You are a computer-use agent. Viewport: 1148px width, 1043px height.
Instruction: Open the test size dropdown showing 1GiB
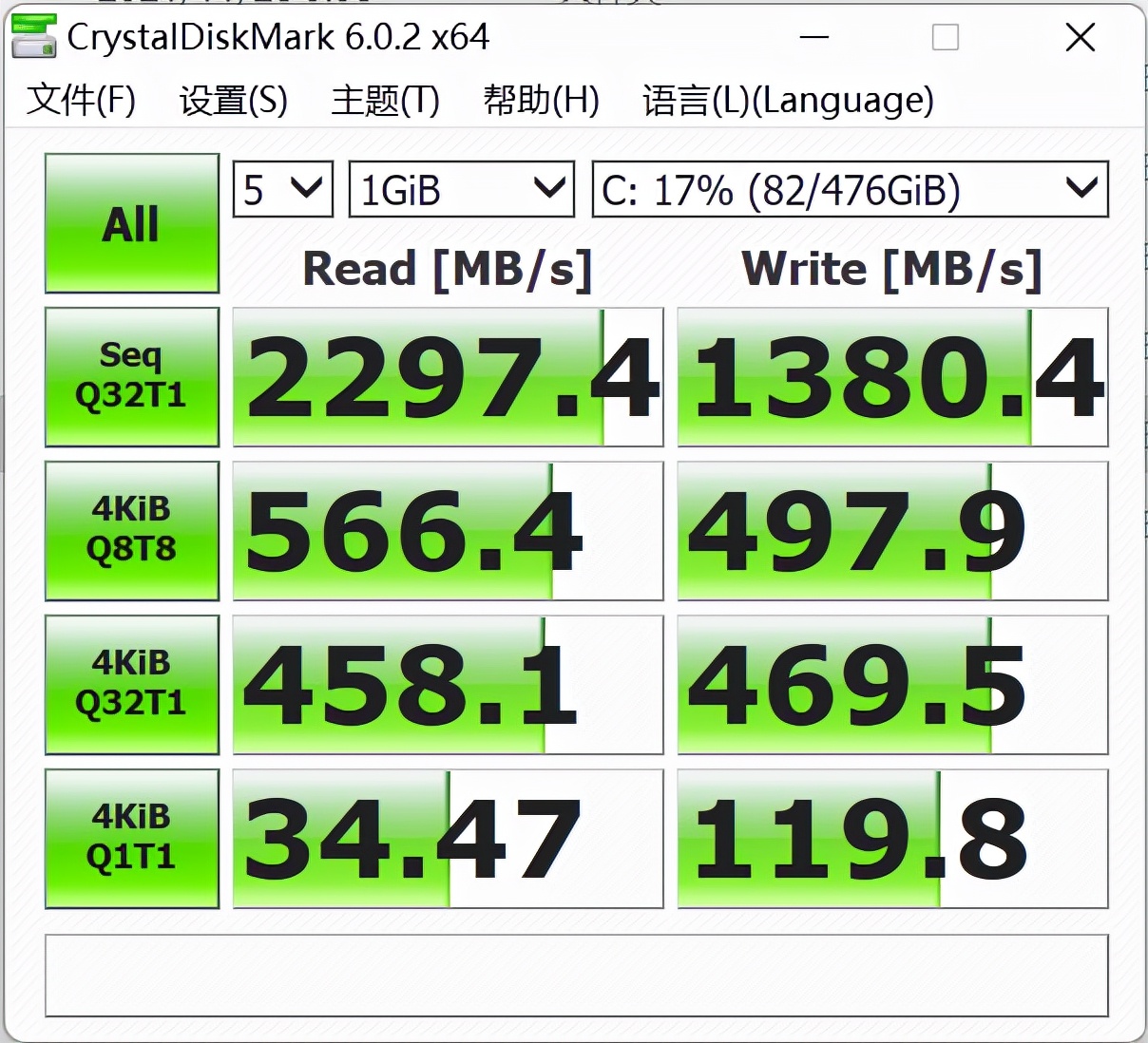click(462, 189)
